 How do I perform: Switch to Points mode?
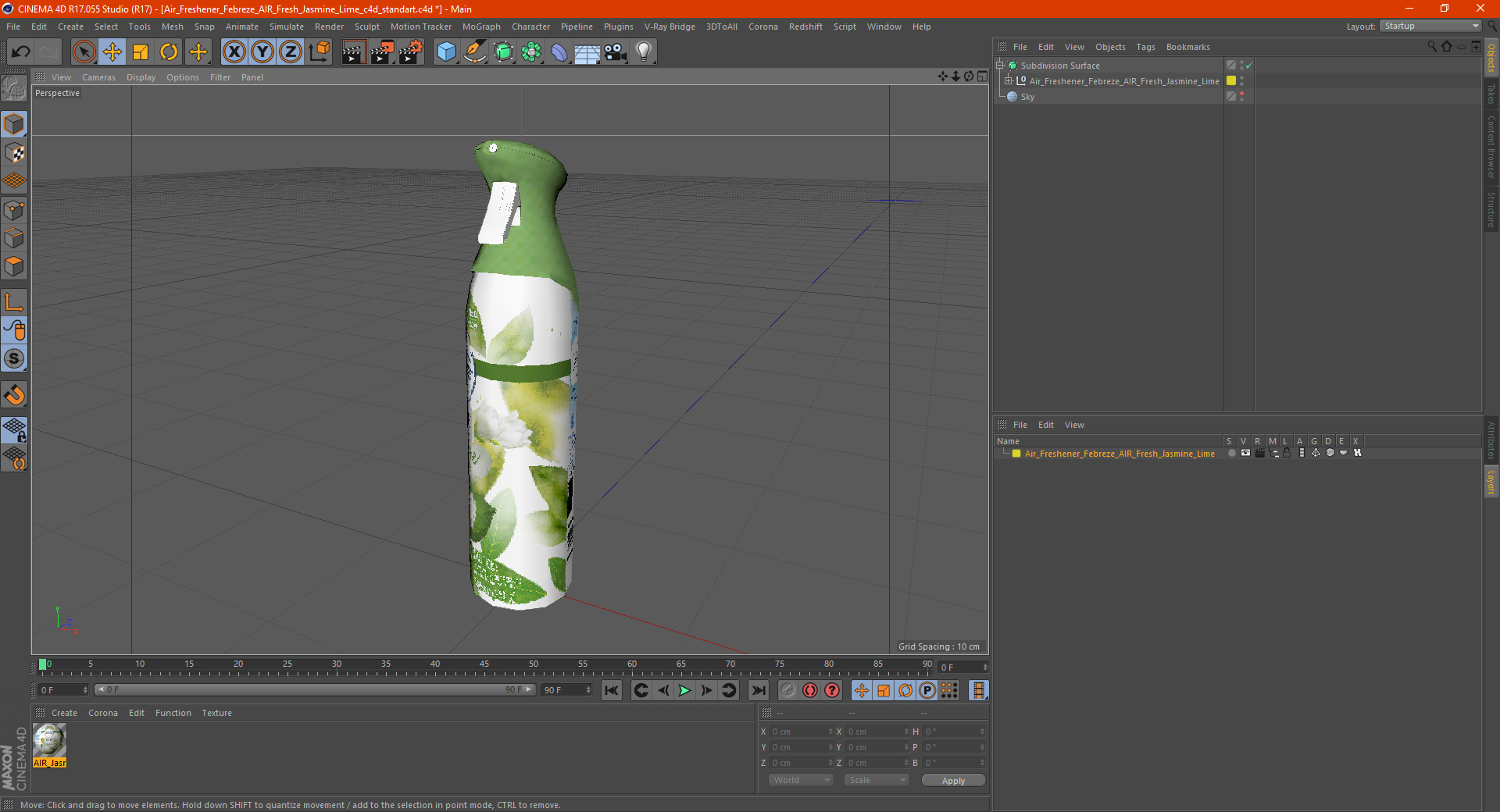pyautogui.click(x=14, y=210)
